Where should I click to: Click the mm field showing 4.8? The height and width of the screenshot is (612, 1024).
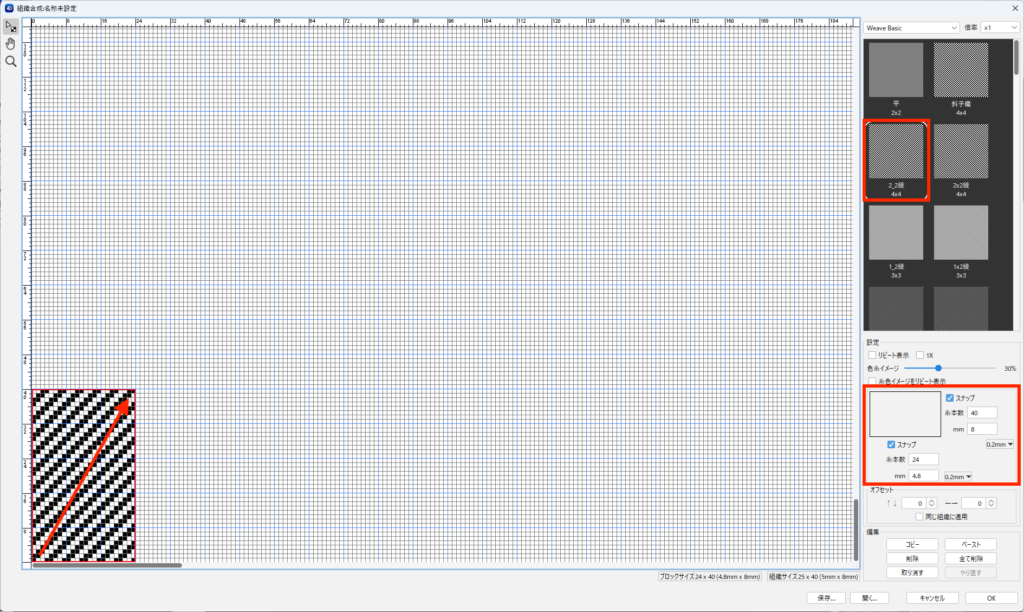click(923, 475)
